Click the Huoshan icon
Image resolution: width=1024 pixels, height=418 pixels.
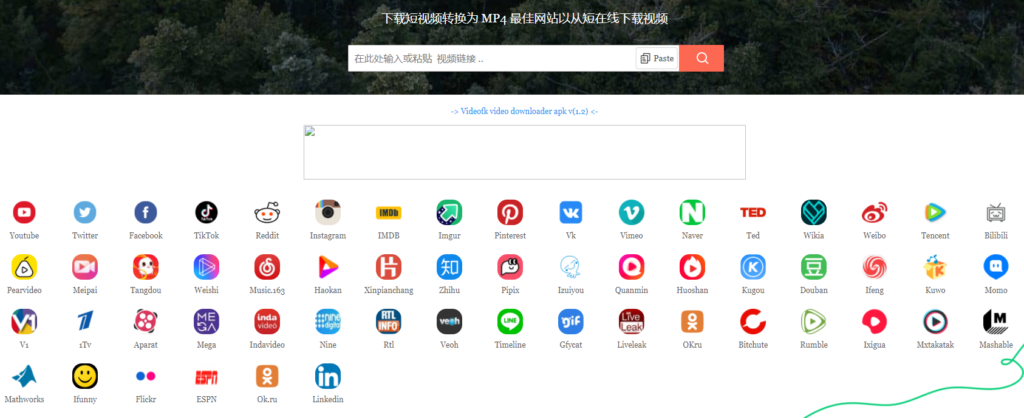(x=692, y=267)
